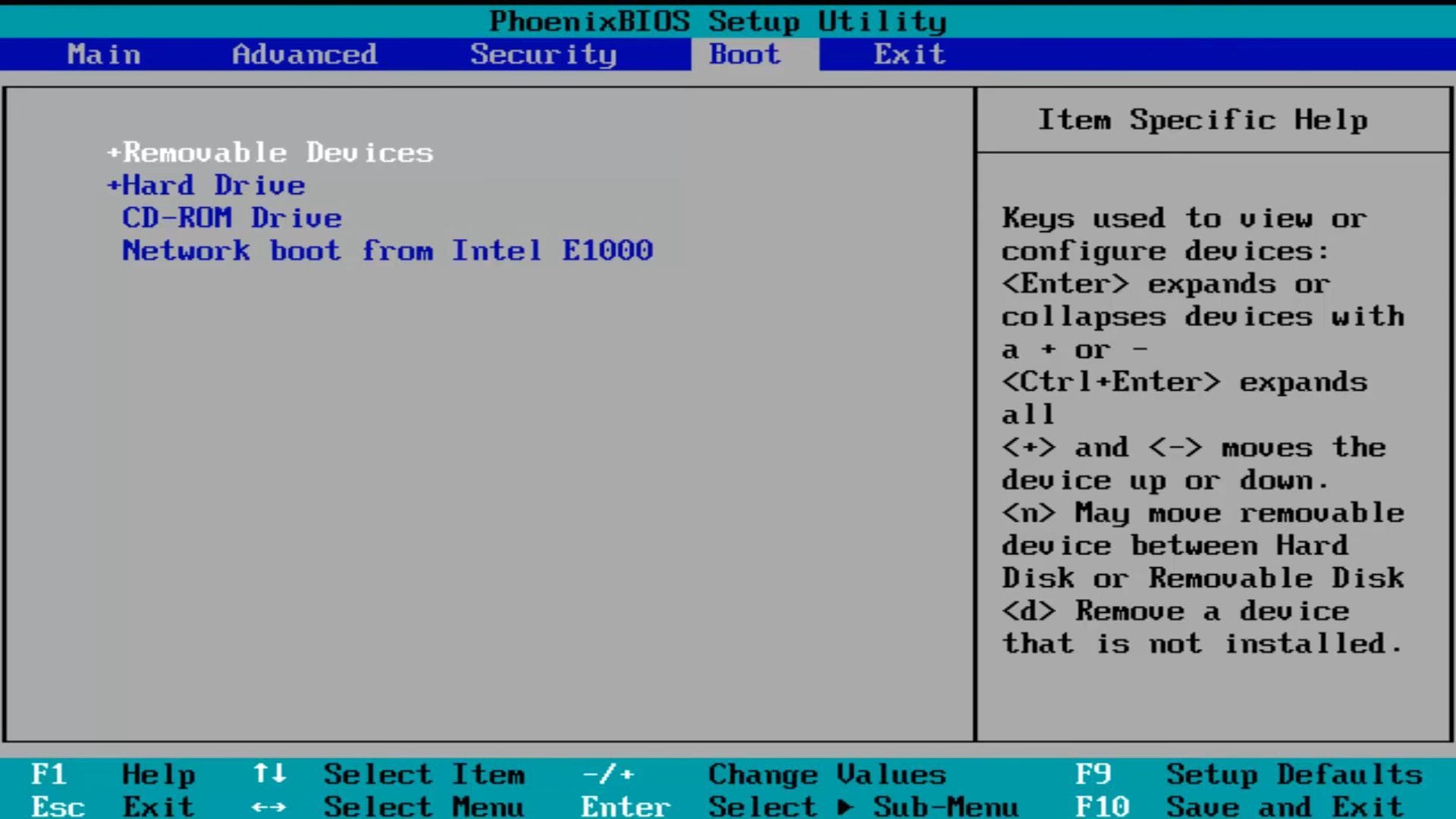Viewport: 1456px width, 819px height.
Task: Open the Advanced menu
Action: (x=305, y=54)
